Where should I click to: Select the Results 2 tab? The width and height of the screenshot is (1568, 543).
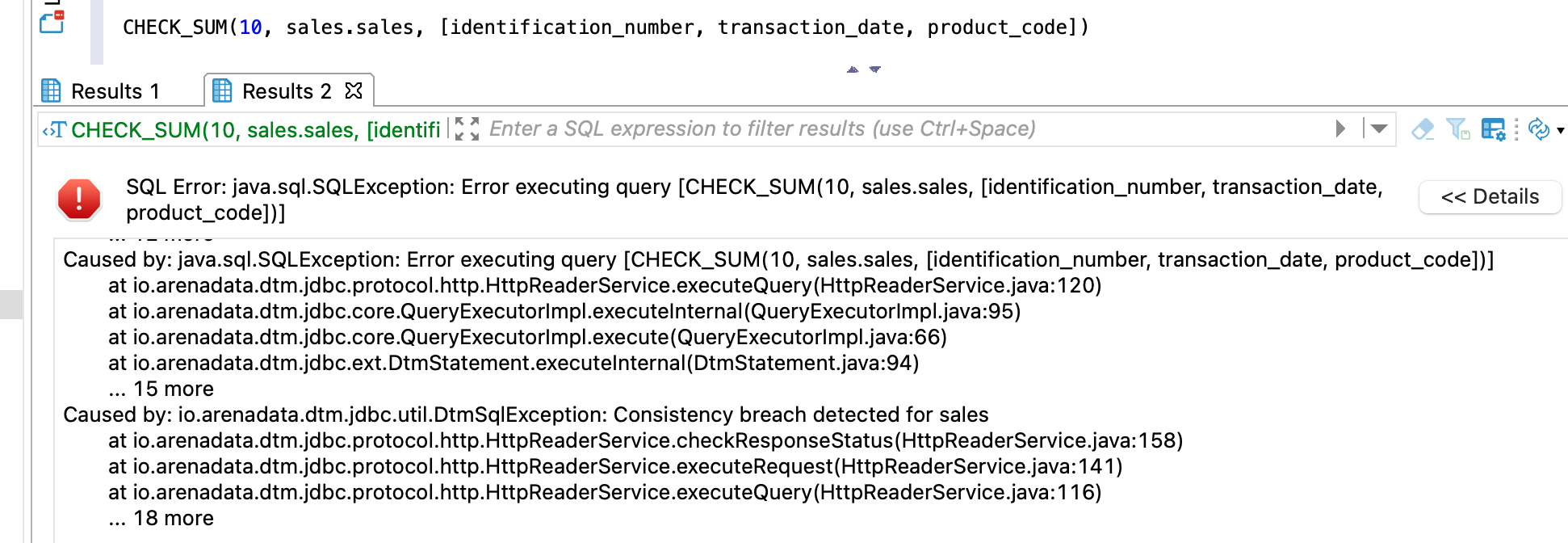click(x=287, y=91)
